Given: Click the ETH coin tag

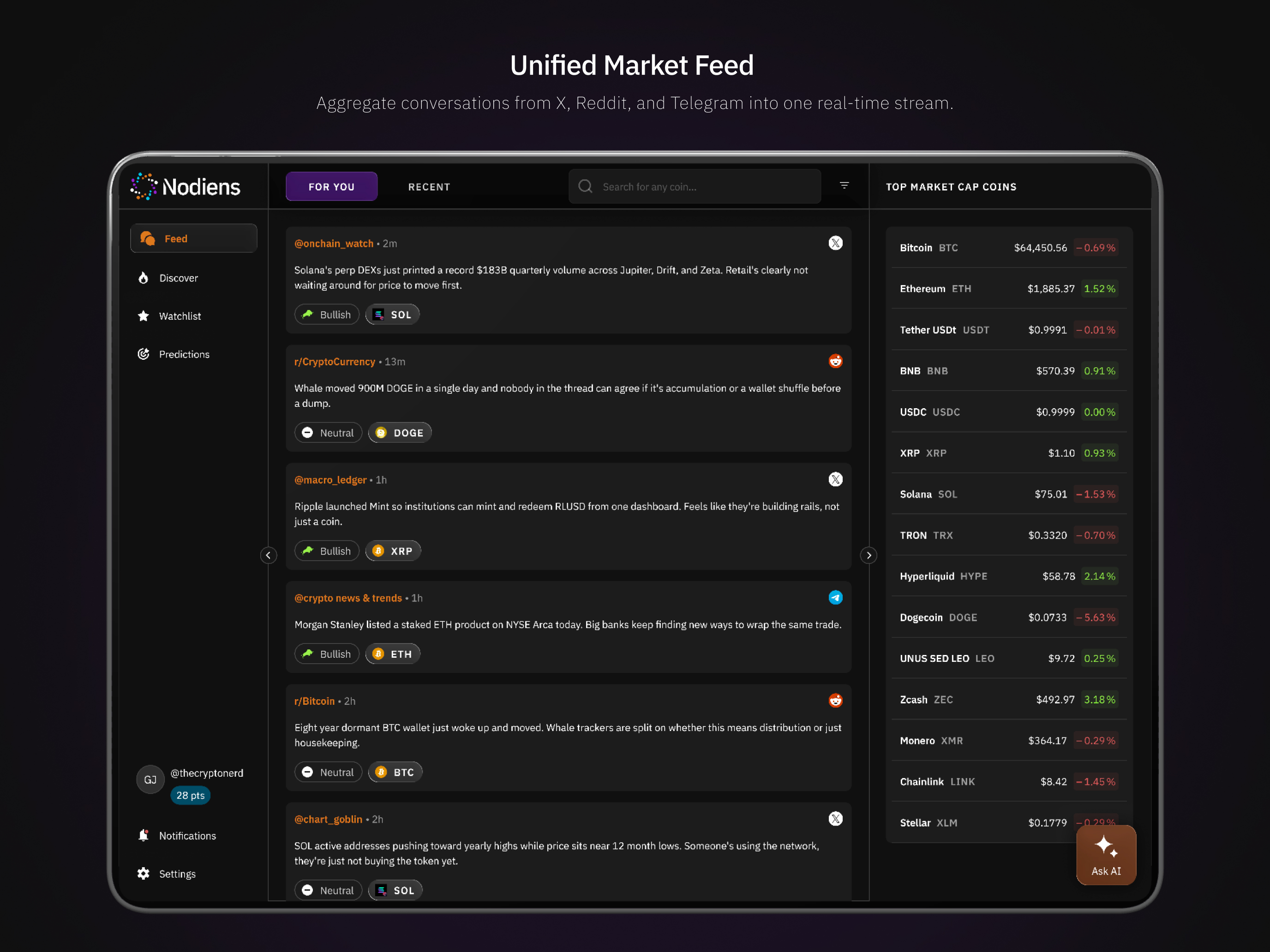Looking at the screenshot, I should [x=393, y=654].
